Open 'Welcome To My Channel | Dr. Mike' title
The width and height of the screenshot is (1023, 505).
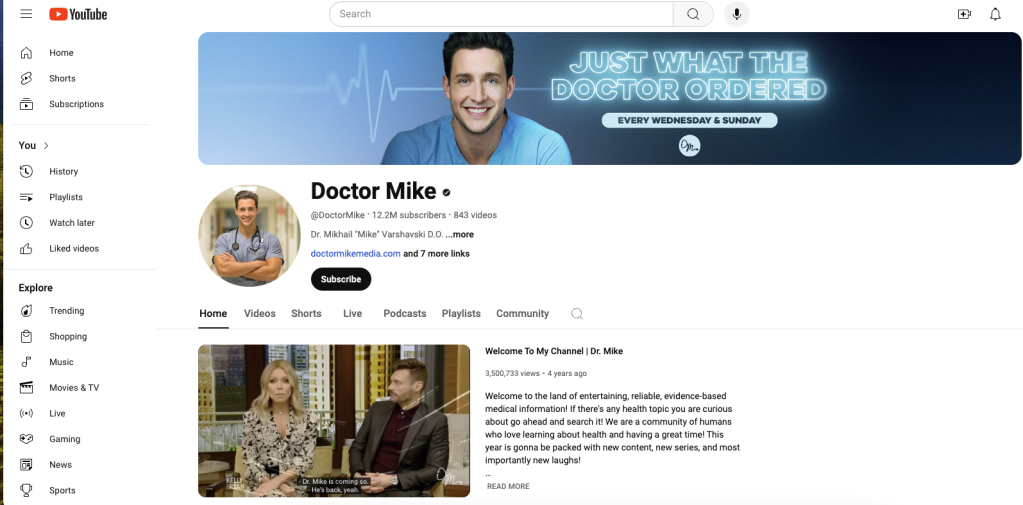pyautogui.click(x=554, y=351)
